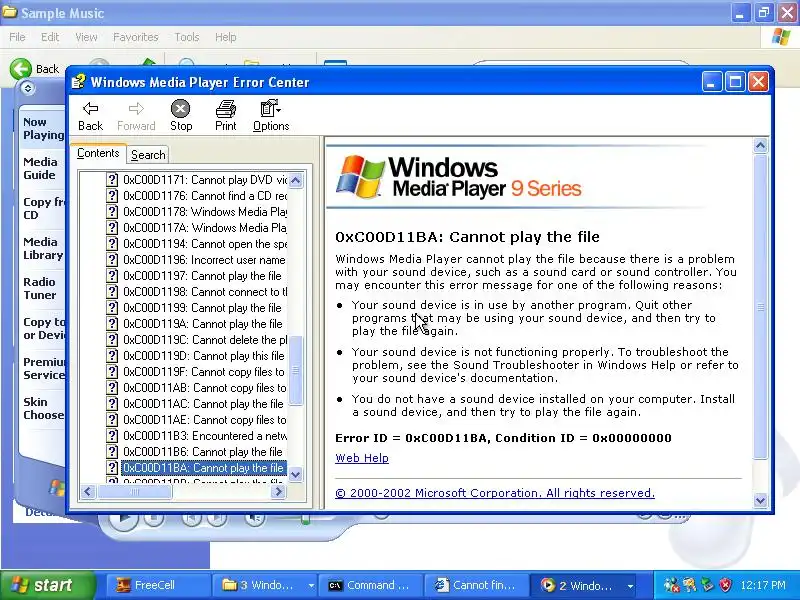Viewport: 800px width, 600px height.
Task: Select topic 0xC00D1178: Windows Media Player
Action: pos(205,212)
